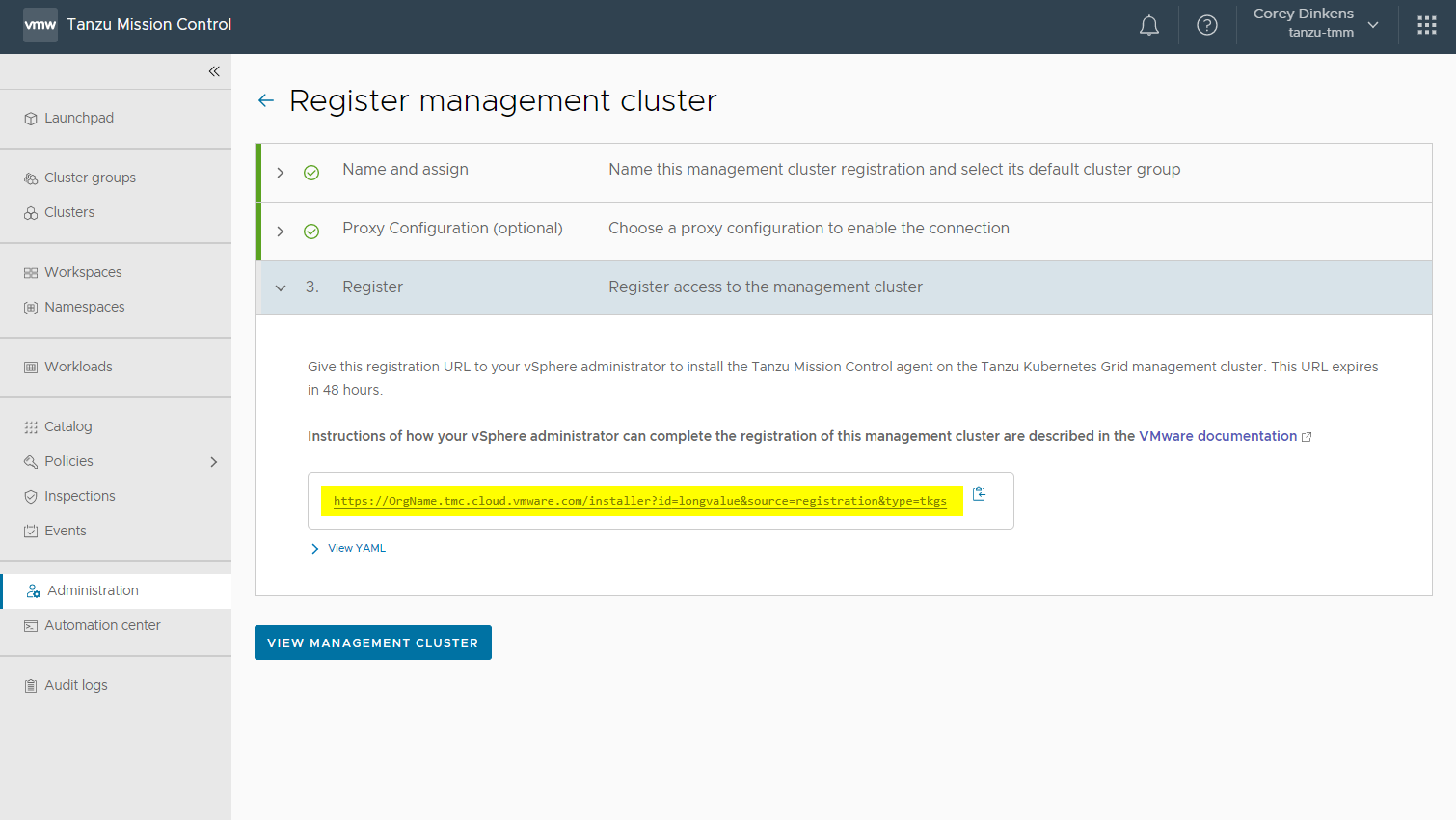
Task: Copy the registration URL to clipboard
Action: pos(979,494)
